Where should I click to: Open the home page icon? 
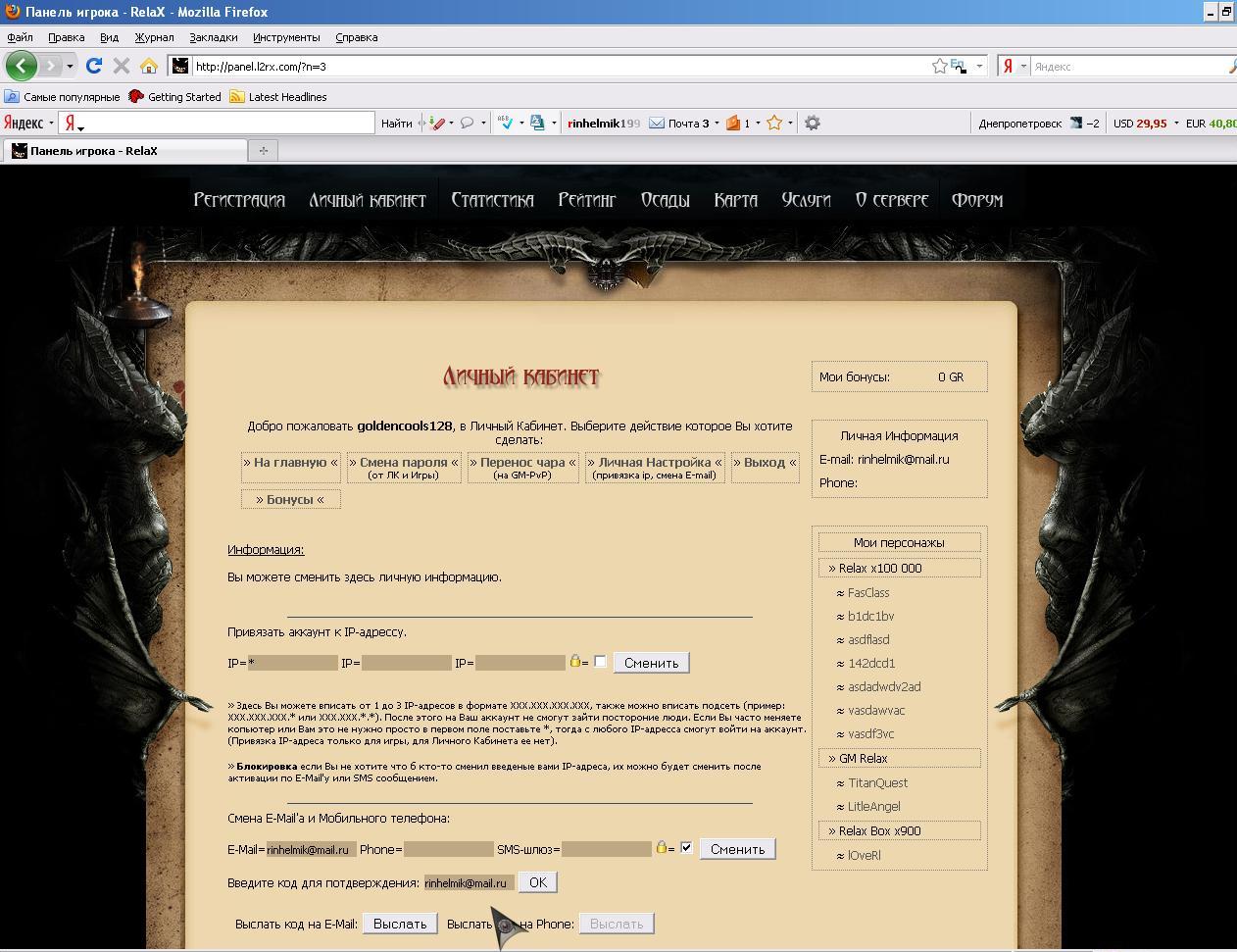tap(149, 66)
